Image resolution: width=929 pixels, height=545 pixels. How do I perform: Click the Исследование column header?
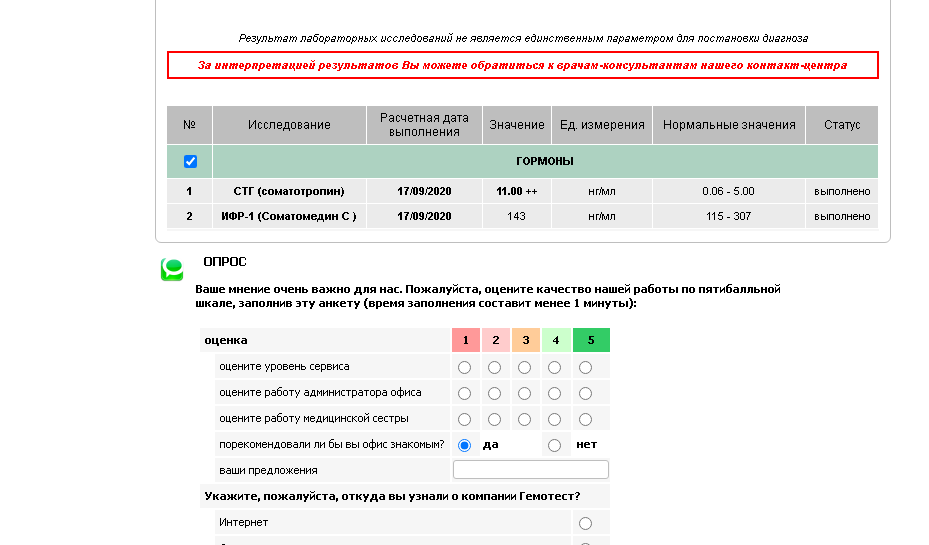coord(289,125)
